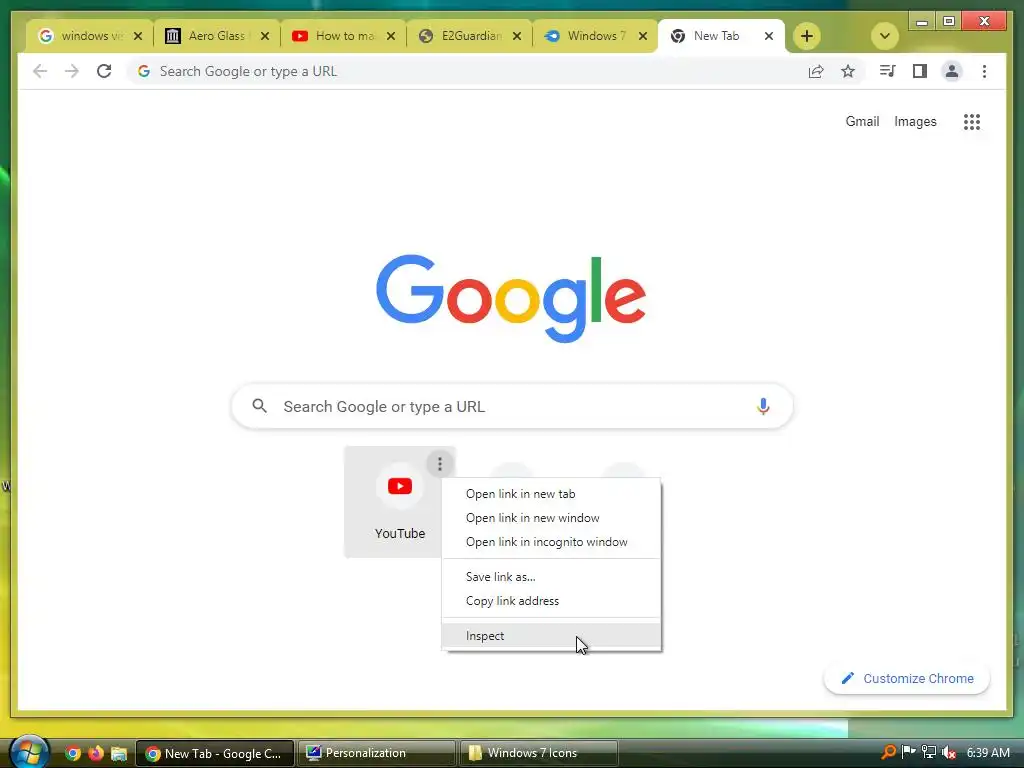
Task: Click the forward navigation arrow
Action: (72, 71)
